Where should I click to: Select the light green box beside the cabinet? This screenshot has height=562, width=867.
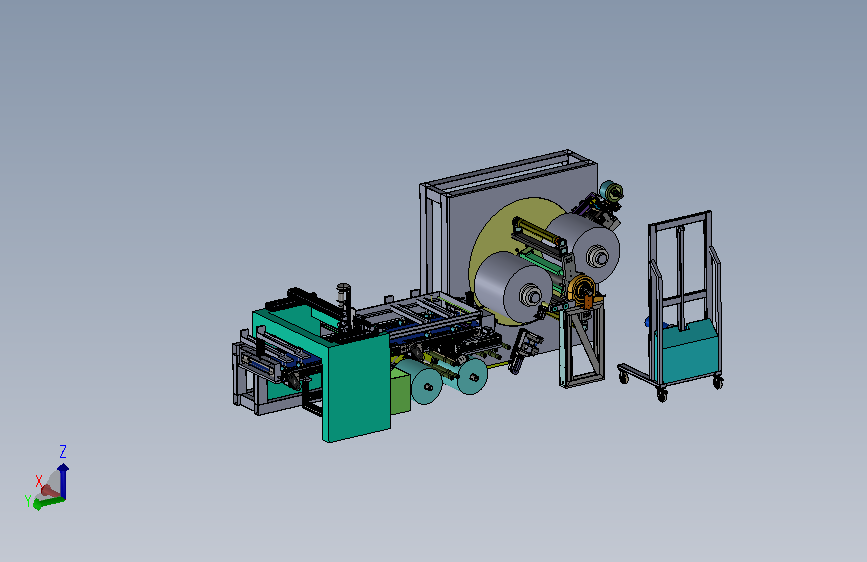[x=400, y=393]
